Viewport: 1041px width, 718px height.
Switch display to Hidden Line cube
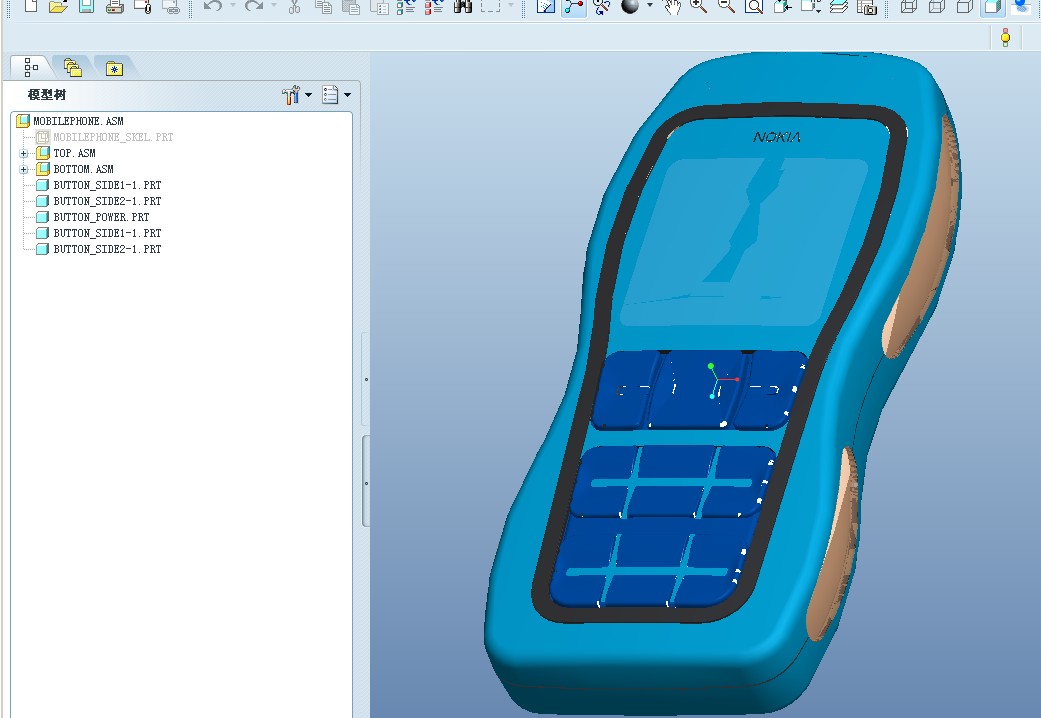[x=937, y=7]
